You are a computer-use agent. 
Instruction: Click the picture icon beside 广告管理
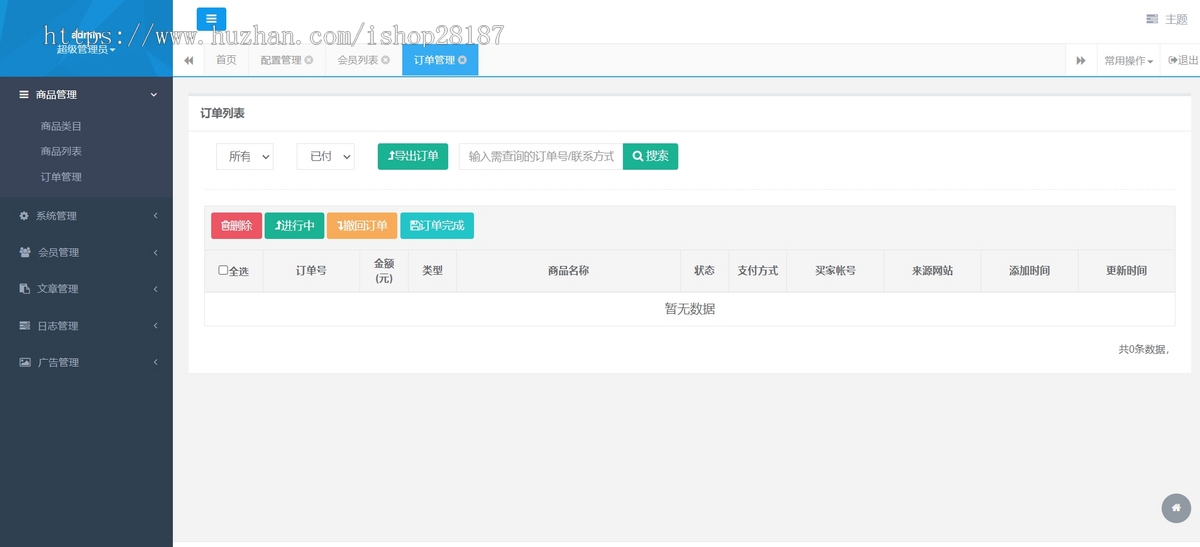(25, 362)
